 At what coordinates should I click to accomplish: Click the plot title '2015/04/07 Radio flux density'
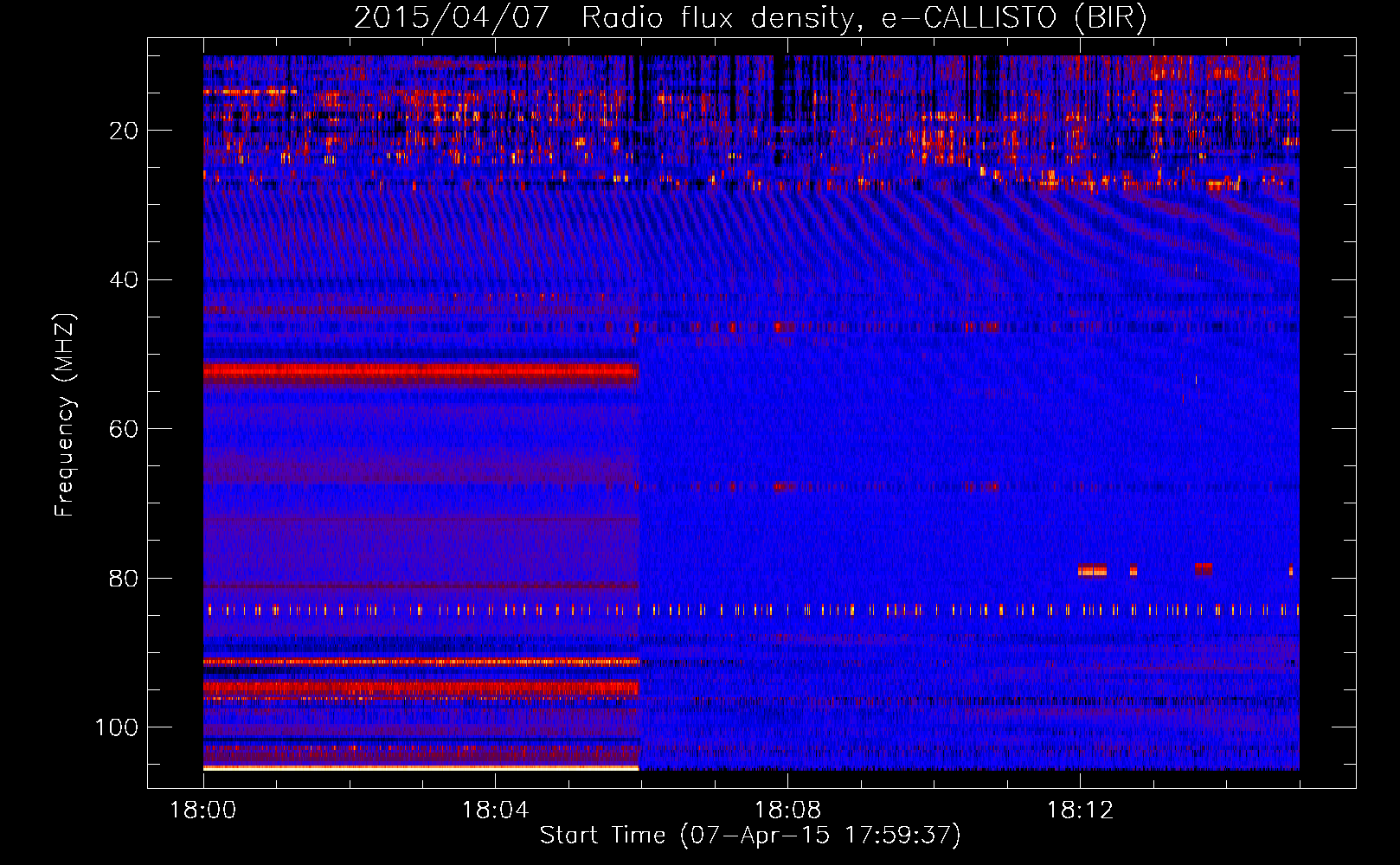[751, 17]
